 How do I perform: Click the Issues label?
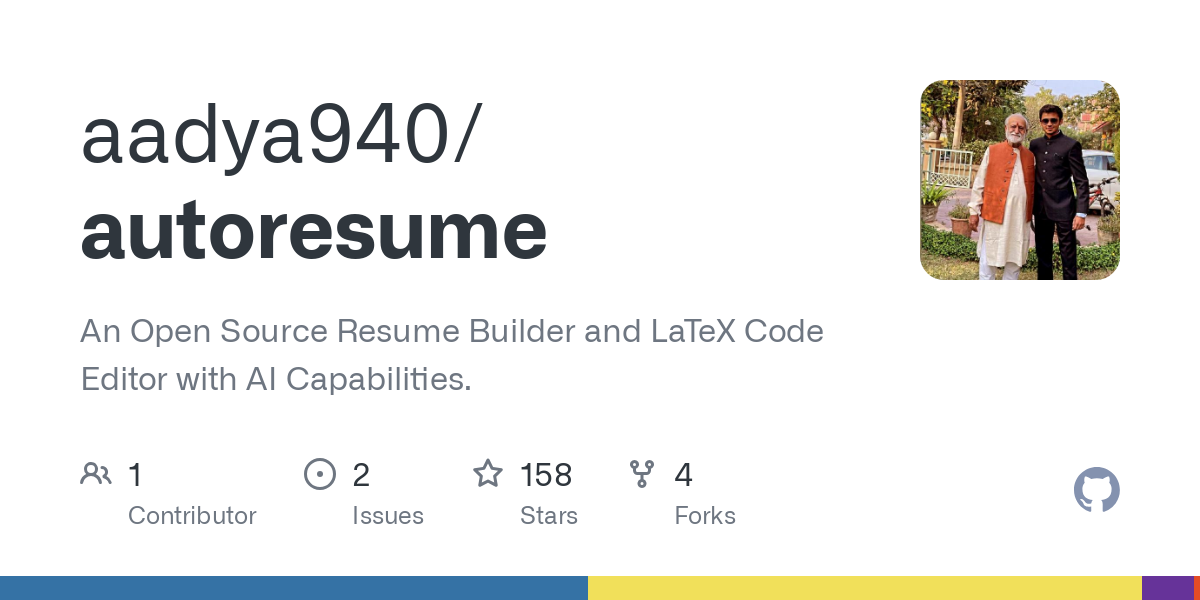[388, 516]
